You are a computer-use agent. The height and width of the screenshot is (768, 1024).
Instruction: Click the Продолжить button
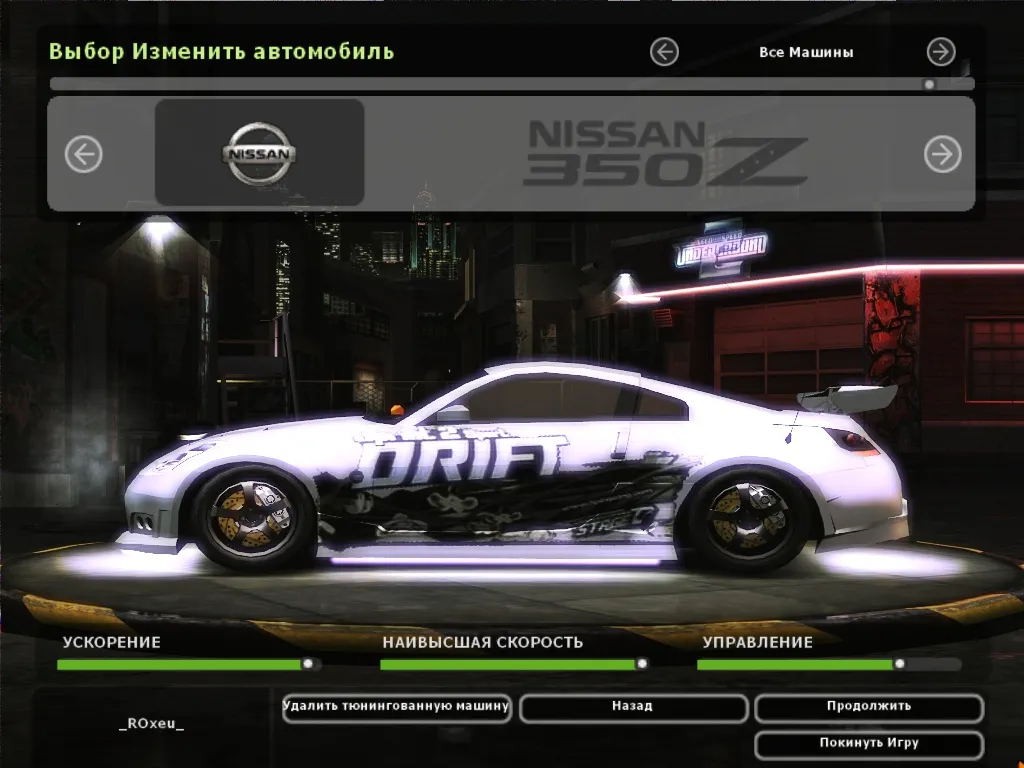[x=869, y=708]
